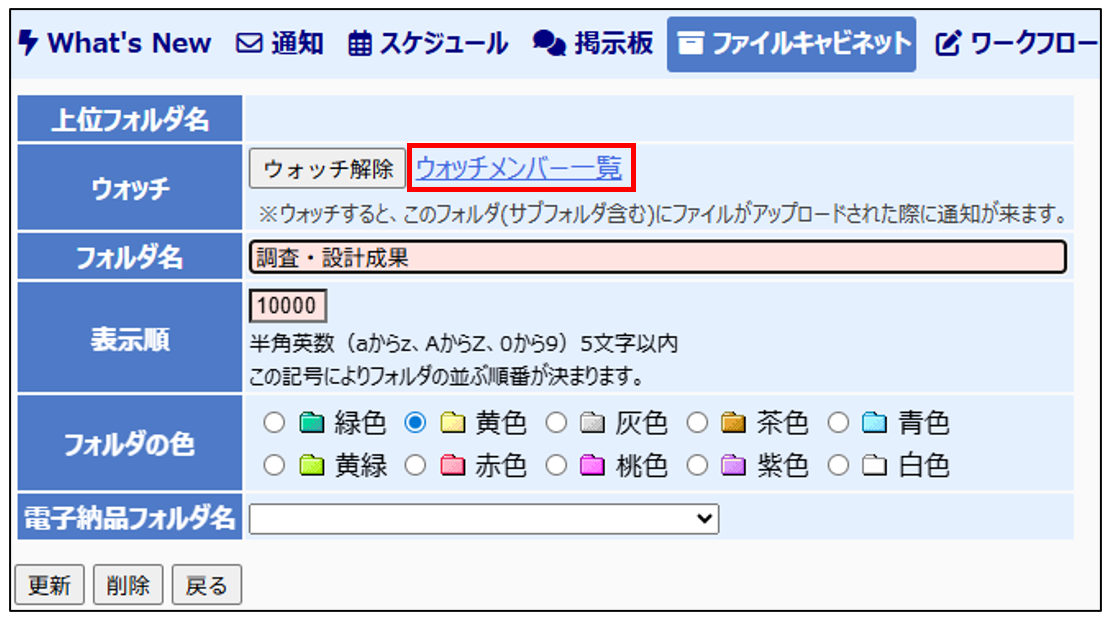
Task: Open the ウォッチメンバー一覧 link
Action: (x=518, y=168)
